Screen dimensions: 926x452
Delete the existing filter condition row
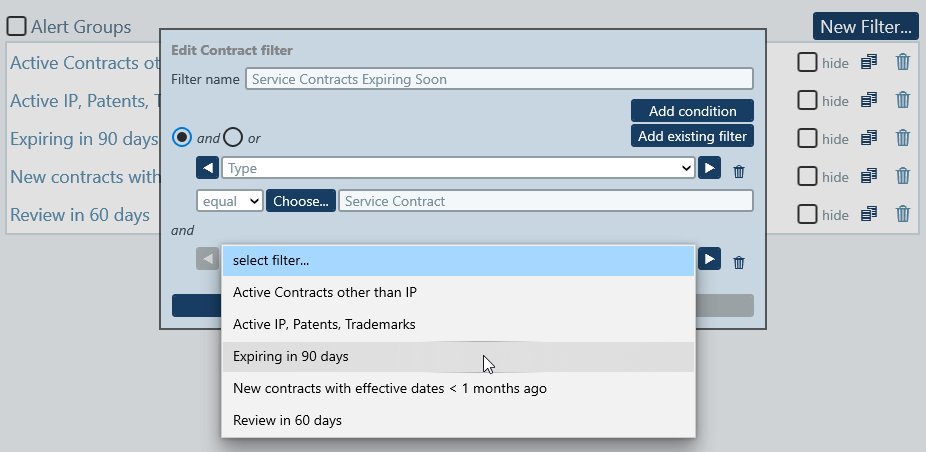click(739, 262)
